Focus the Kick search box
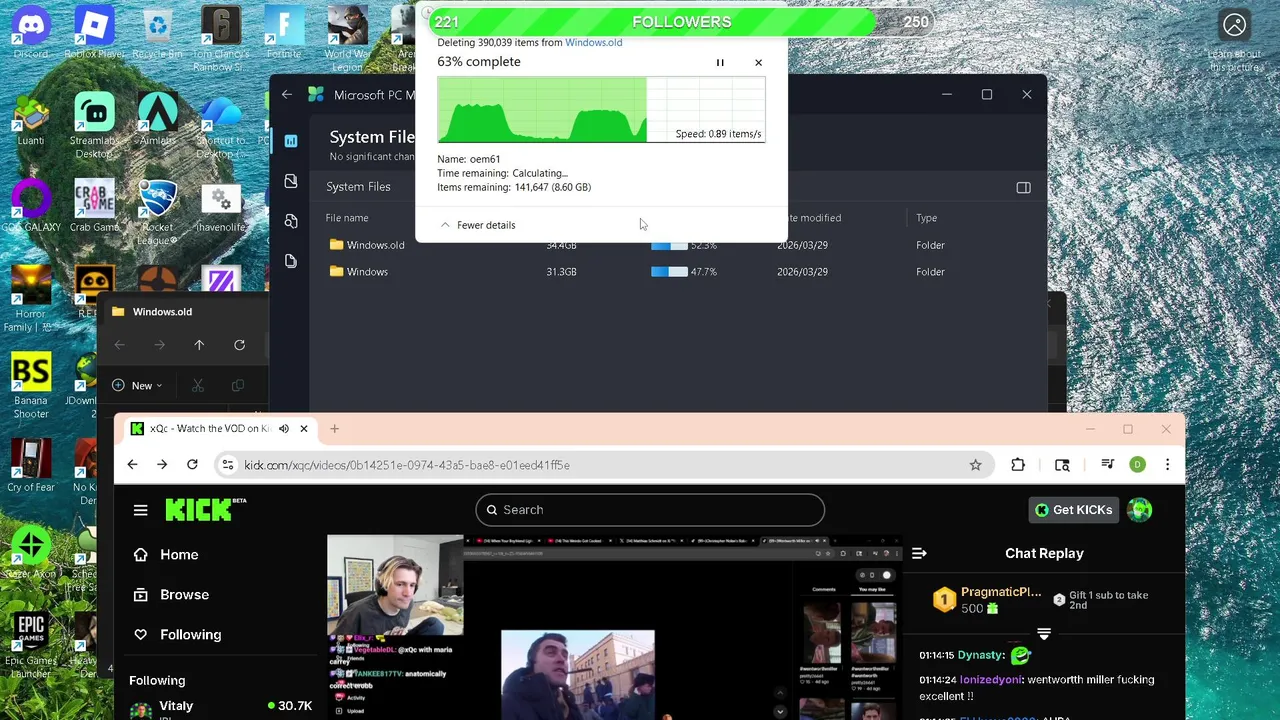 [x=650, y=510]
